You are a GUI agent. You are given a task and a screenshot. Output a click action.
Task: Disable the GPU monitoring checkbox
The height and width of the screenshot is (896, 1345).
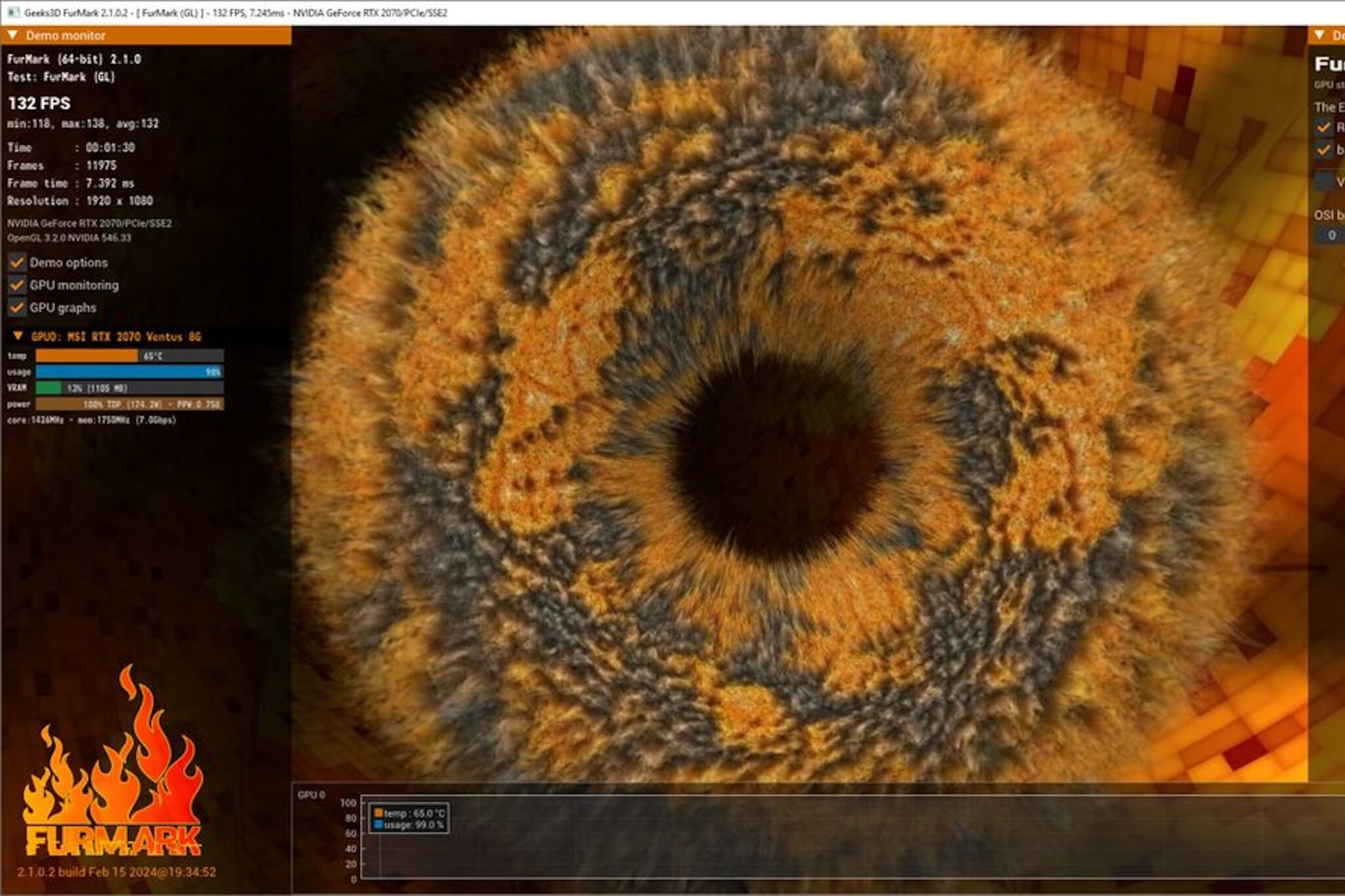(x=17, y=285)
